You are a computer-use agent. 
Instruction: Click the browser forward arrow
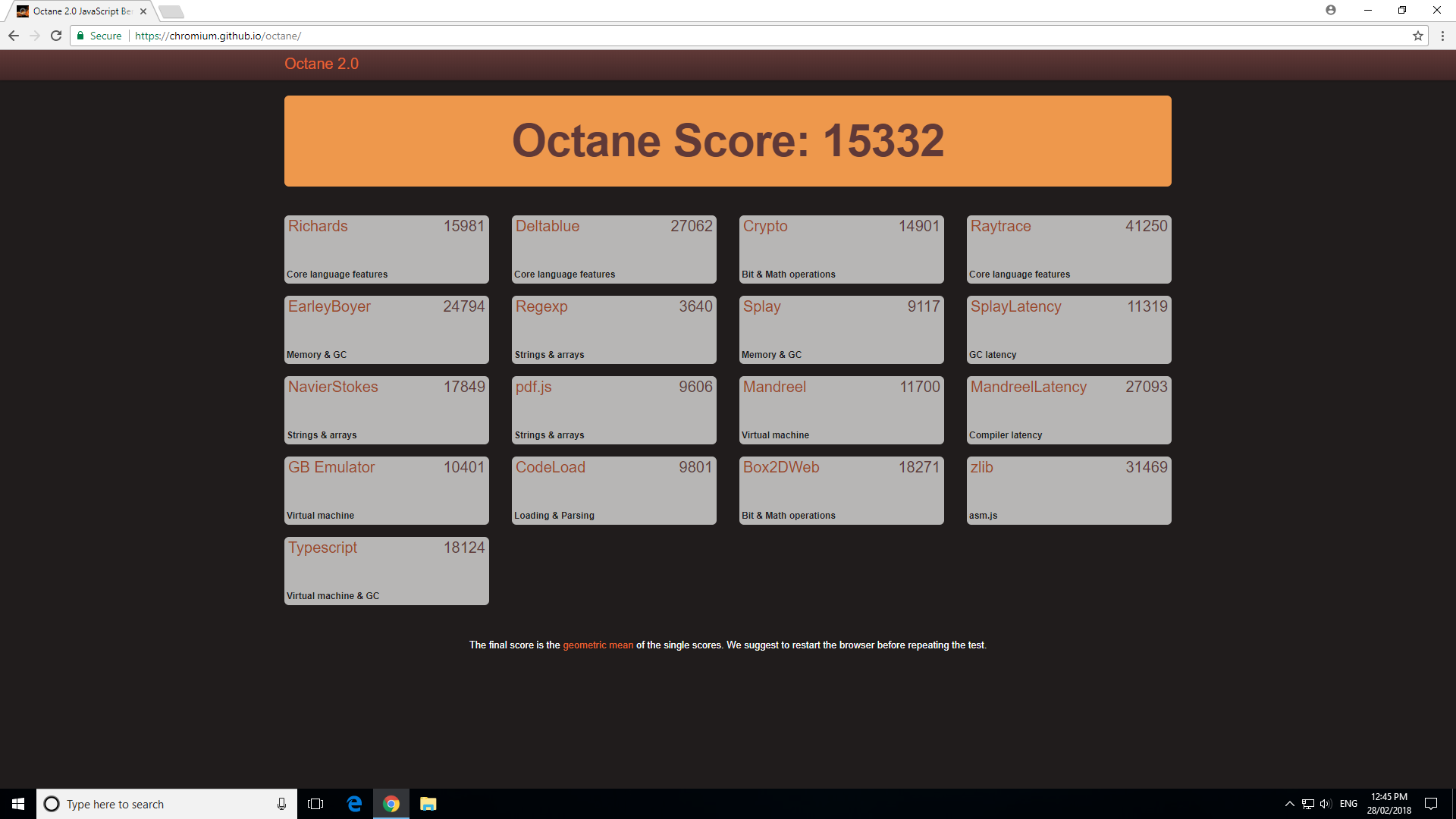[x=35, y=36]
